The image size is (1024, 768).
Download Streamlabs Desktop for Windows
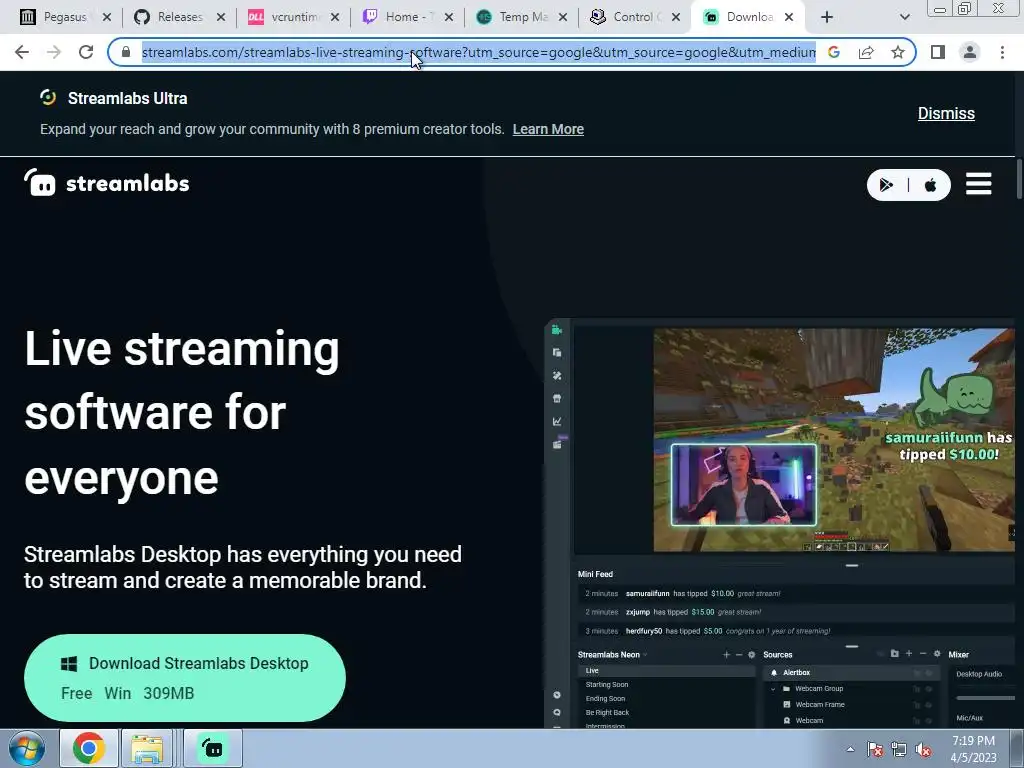[x=185, y=678]
